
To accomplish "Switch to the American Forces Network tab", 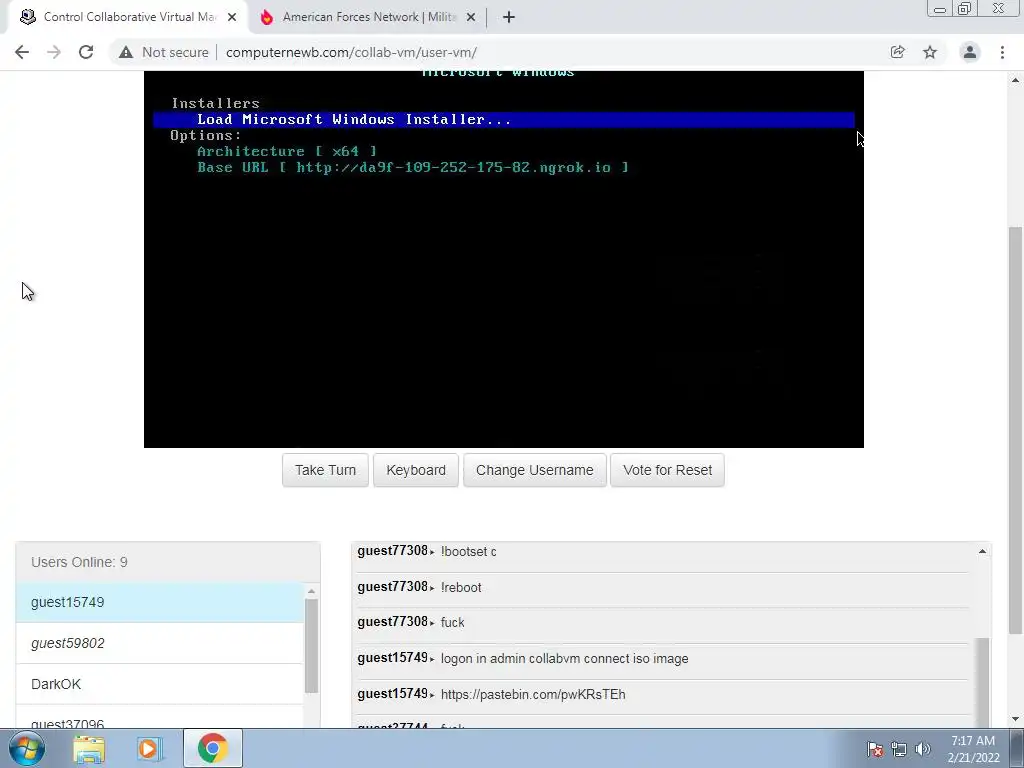I will (369, 17).
